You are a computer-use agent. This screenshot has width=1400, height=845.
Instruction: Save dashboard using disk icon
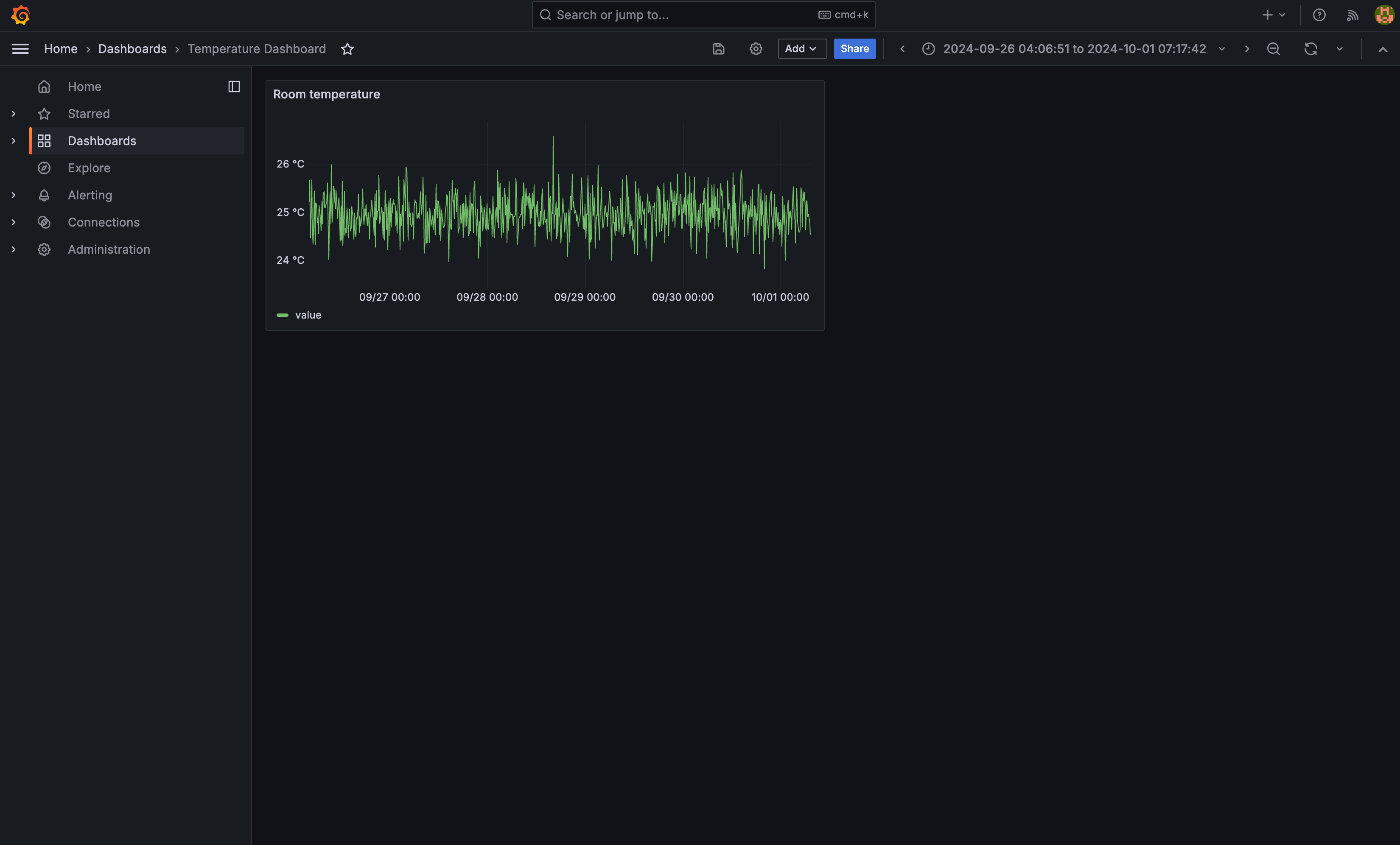(718, 49)
